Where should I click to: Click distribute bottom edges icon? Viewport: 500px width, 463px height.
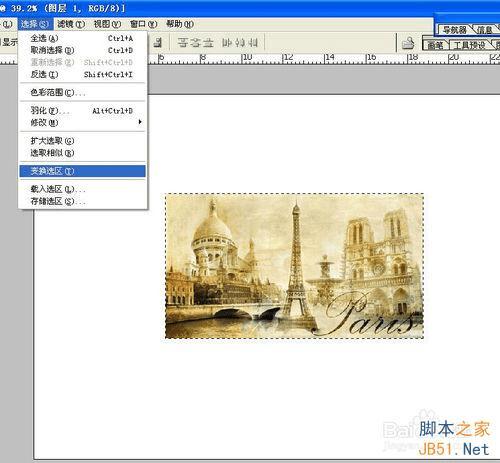pyautogui.click(x=208, y=42)
